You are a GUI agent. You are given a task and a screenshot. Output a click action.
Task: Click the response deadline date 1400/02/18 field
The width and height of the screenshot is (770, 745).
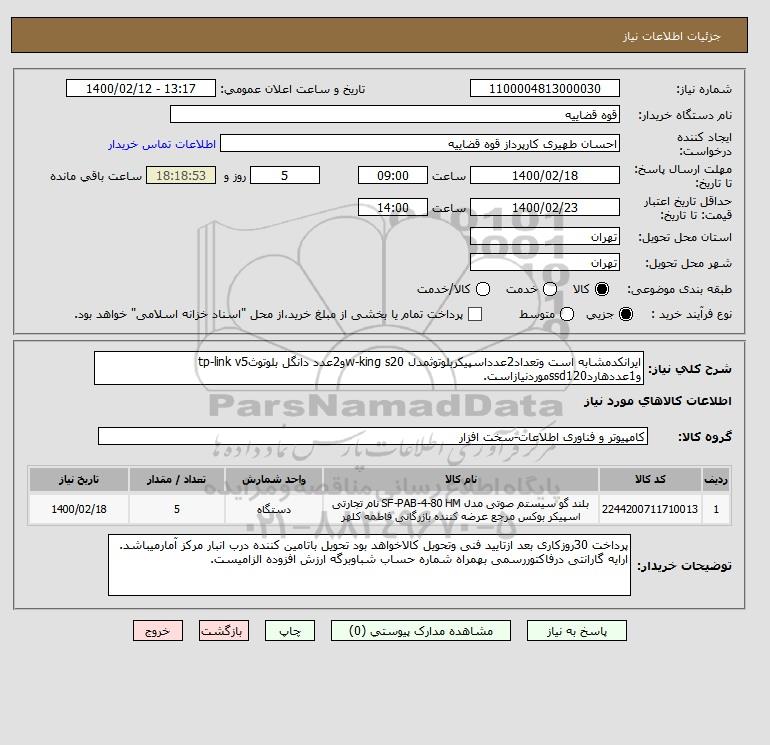(545, 175)
